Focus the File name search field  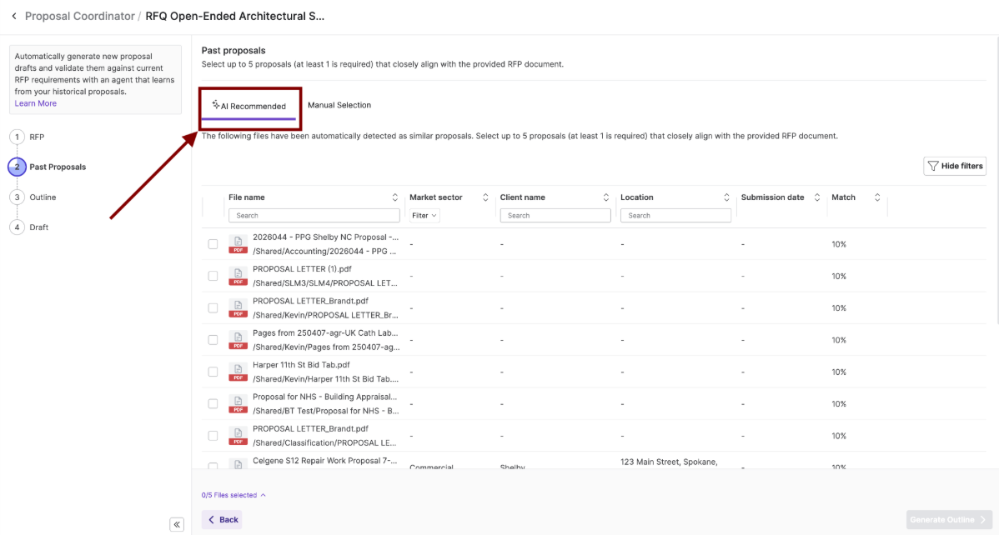coord(314,215)
